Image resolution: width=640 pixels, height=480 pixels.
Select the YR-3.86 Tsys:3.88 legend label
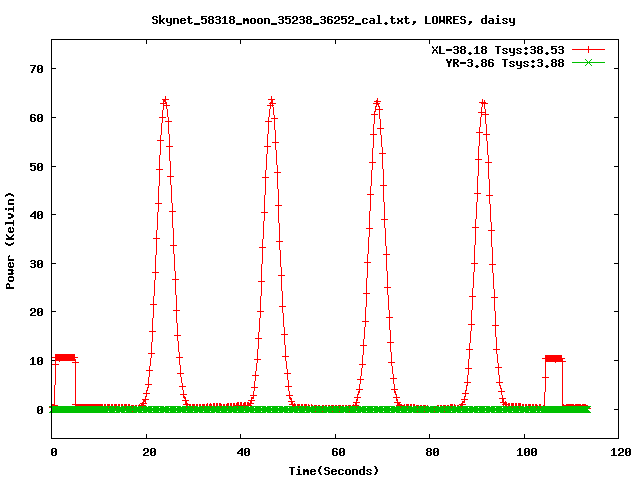[x=504, y=63]
